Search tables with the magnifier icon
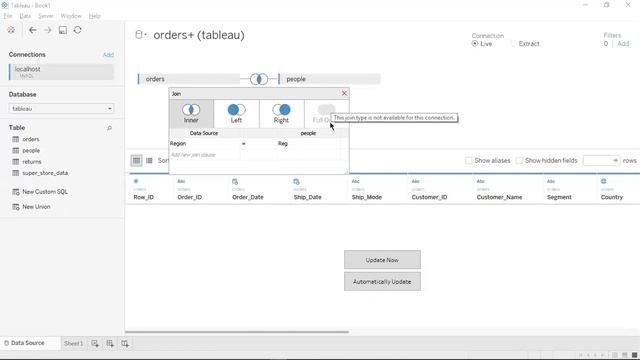The height and width of the screenshot is (360, 640). (x=109, y=128)
